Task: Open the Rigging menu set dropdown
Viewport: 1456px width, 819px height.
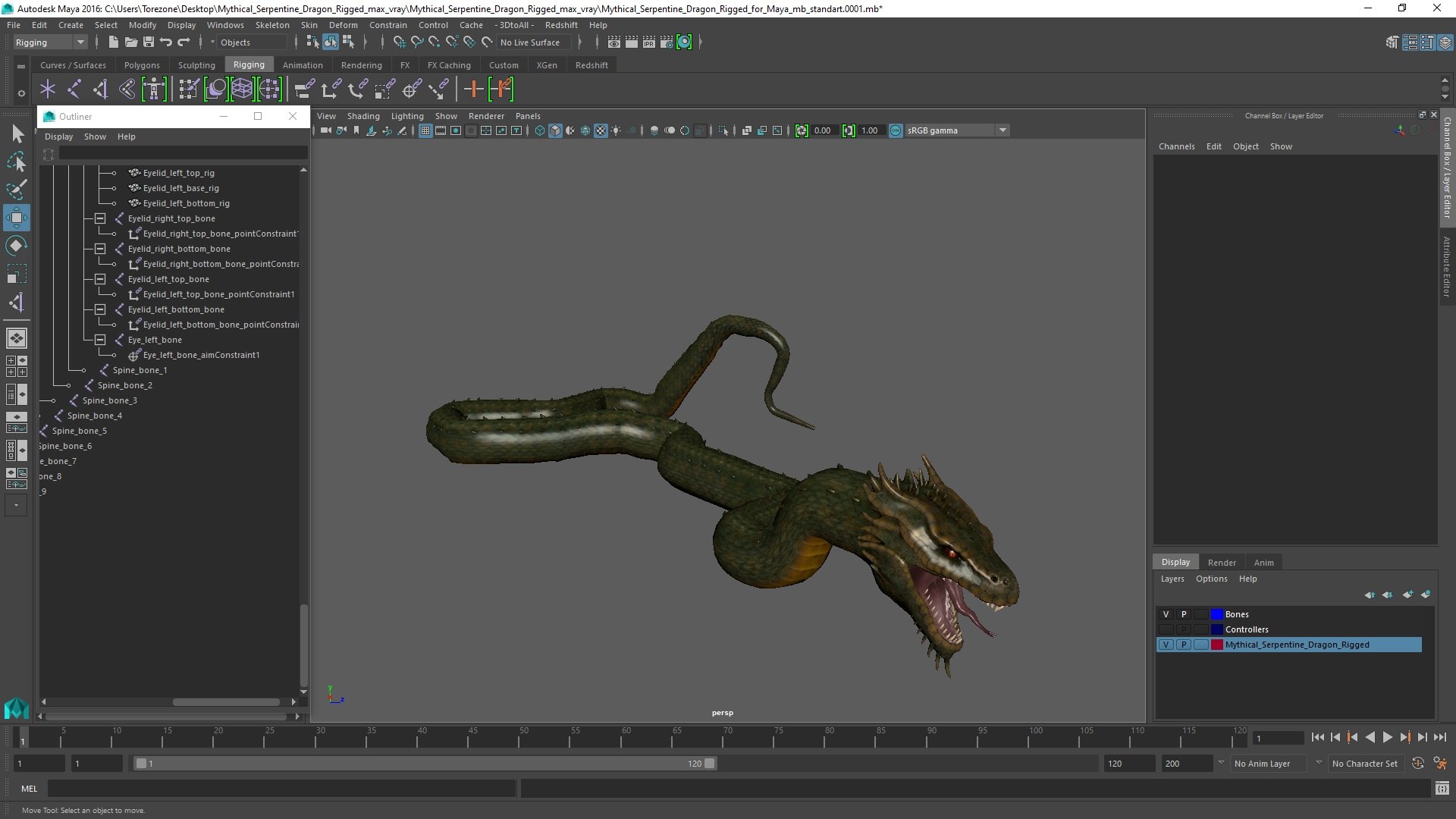Action: (x=50, y=42)
